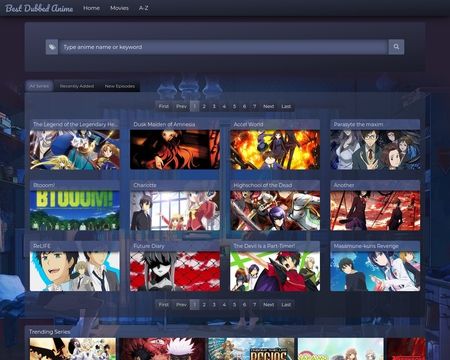Go to page 2 in bottom pagination

click(x=204, y=305)
